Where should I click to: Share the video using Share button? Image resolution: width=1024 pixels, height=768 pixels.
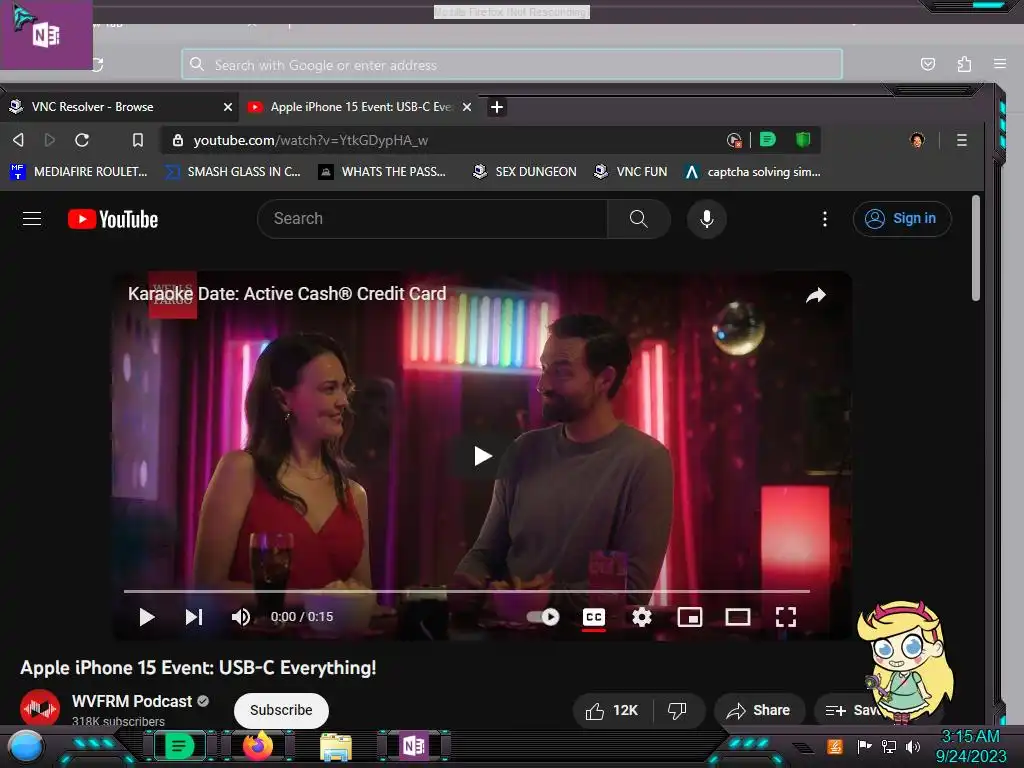758,711
